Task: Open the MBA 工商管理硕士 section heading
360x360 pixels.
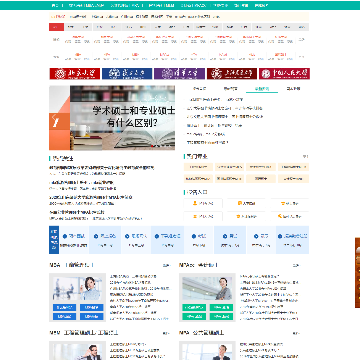Action: click(x=71, y=265)
